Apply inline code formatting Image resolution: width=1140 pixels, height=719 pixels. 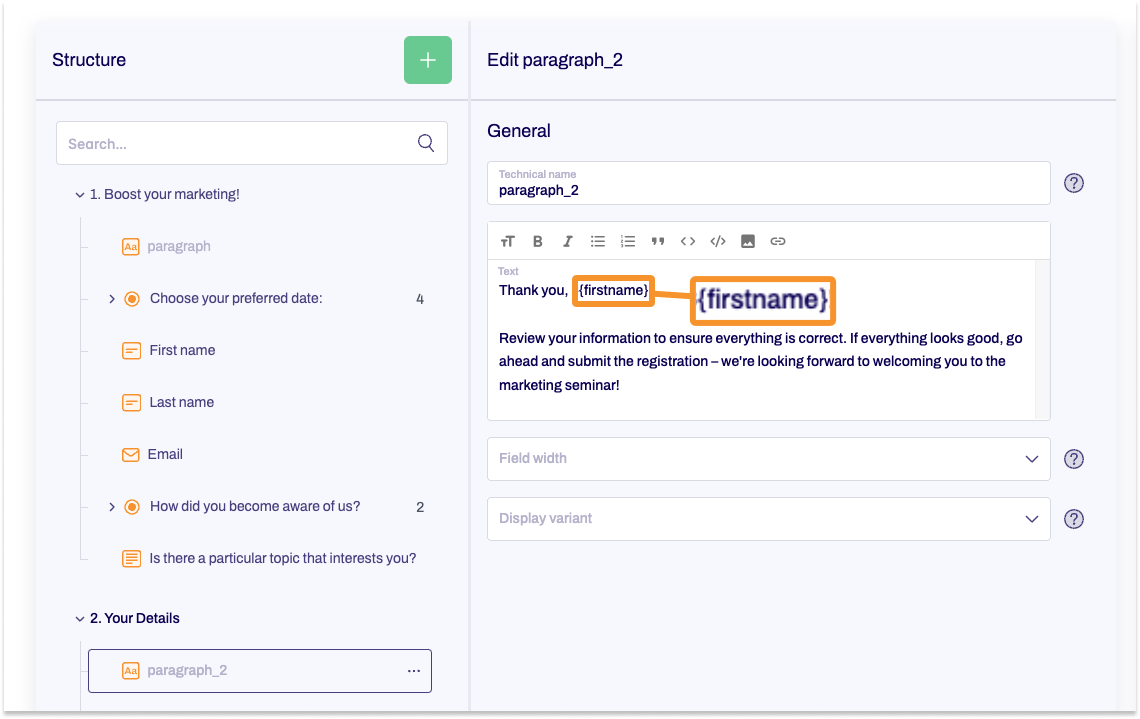(x=688, y=241)
